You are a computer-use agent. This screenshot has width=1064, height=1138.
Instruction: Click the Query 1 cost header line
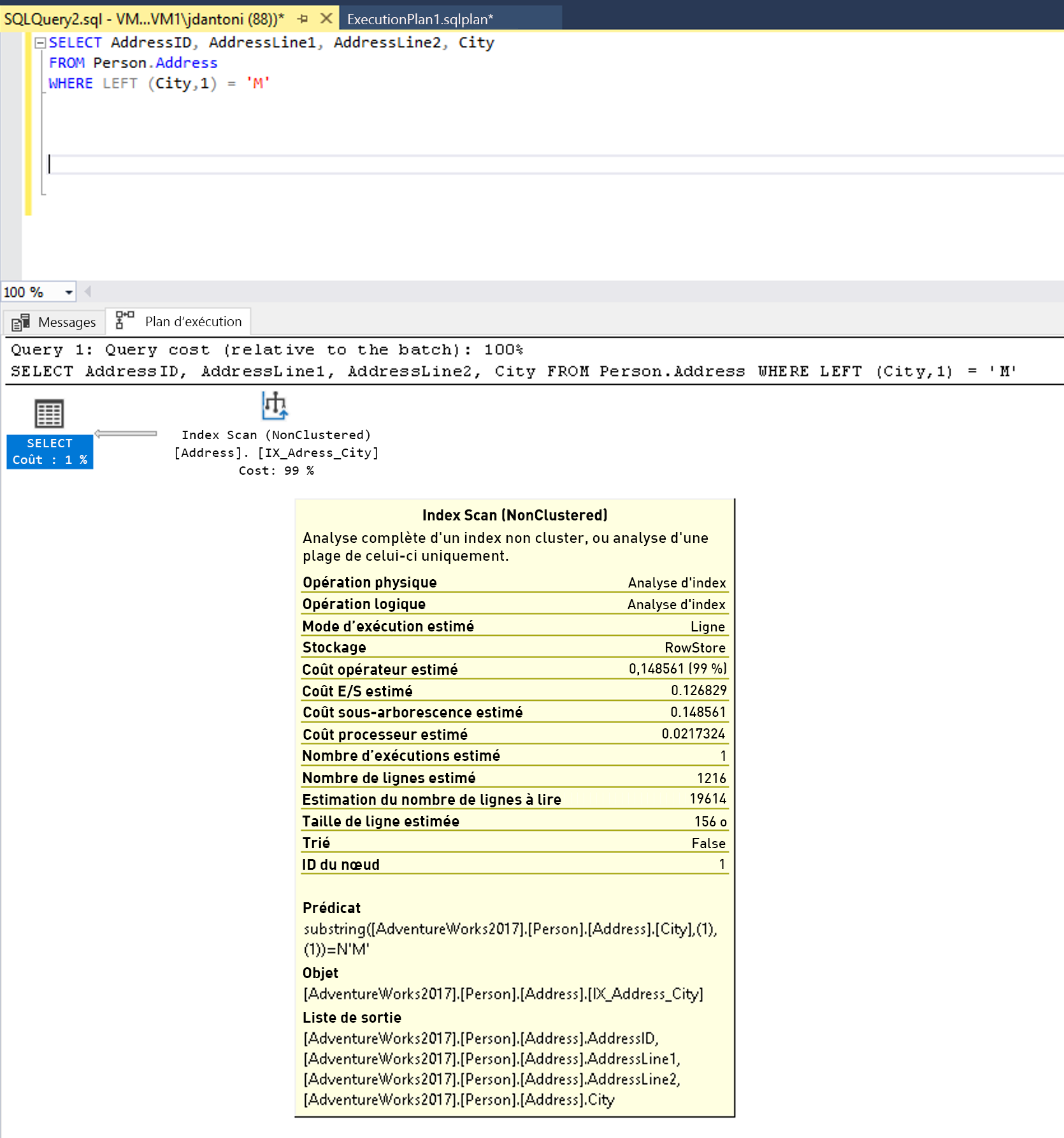(267, 350)
